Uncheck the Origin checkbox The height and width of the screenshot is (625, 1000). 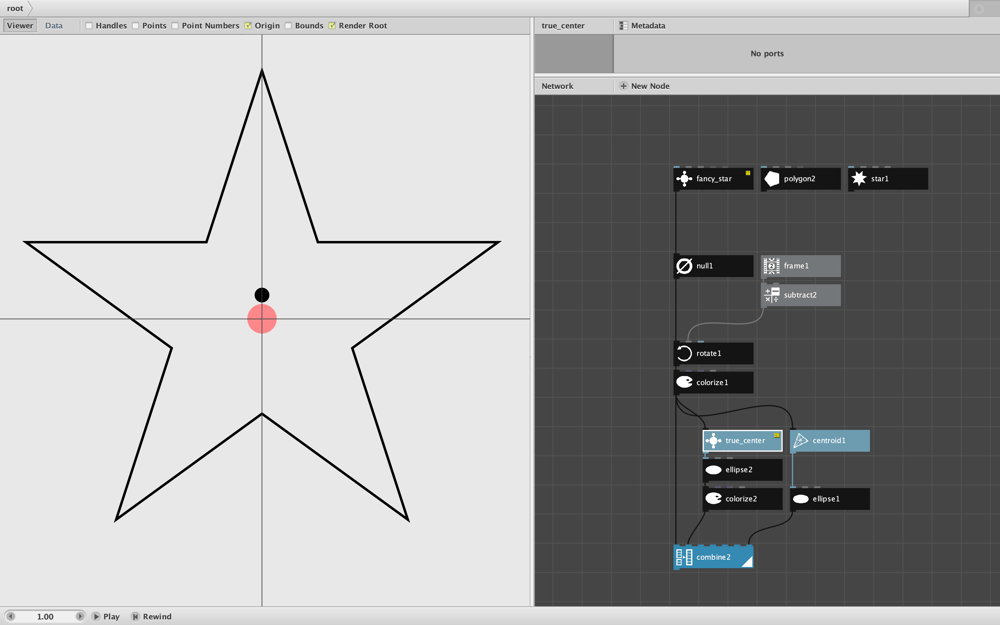coord(248,26)
